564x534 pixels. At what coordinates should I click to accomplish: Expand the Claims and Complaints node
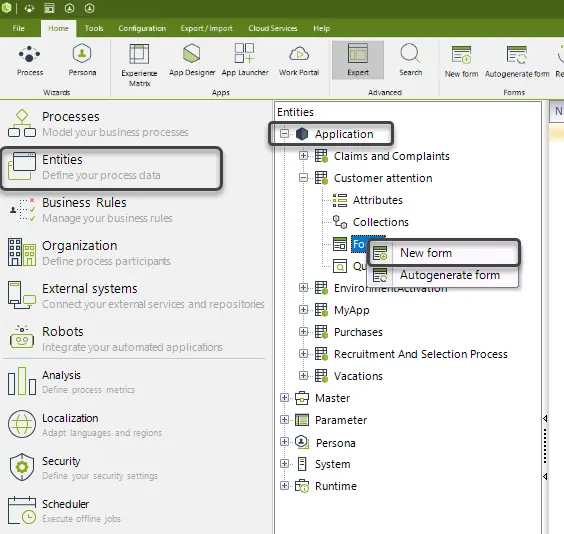[x=303, y=156]
